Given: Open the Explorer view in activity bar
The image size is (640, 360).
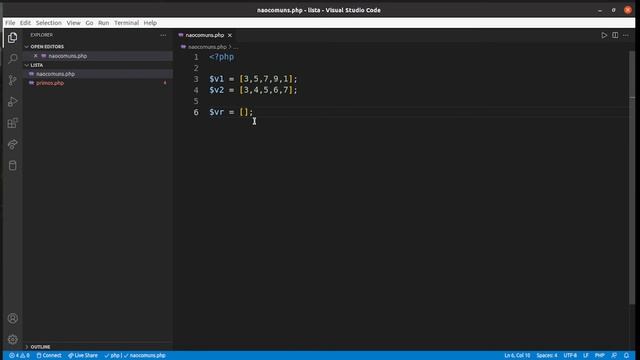Looking at the screenshot, I should click(x=13, y=38).
